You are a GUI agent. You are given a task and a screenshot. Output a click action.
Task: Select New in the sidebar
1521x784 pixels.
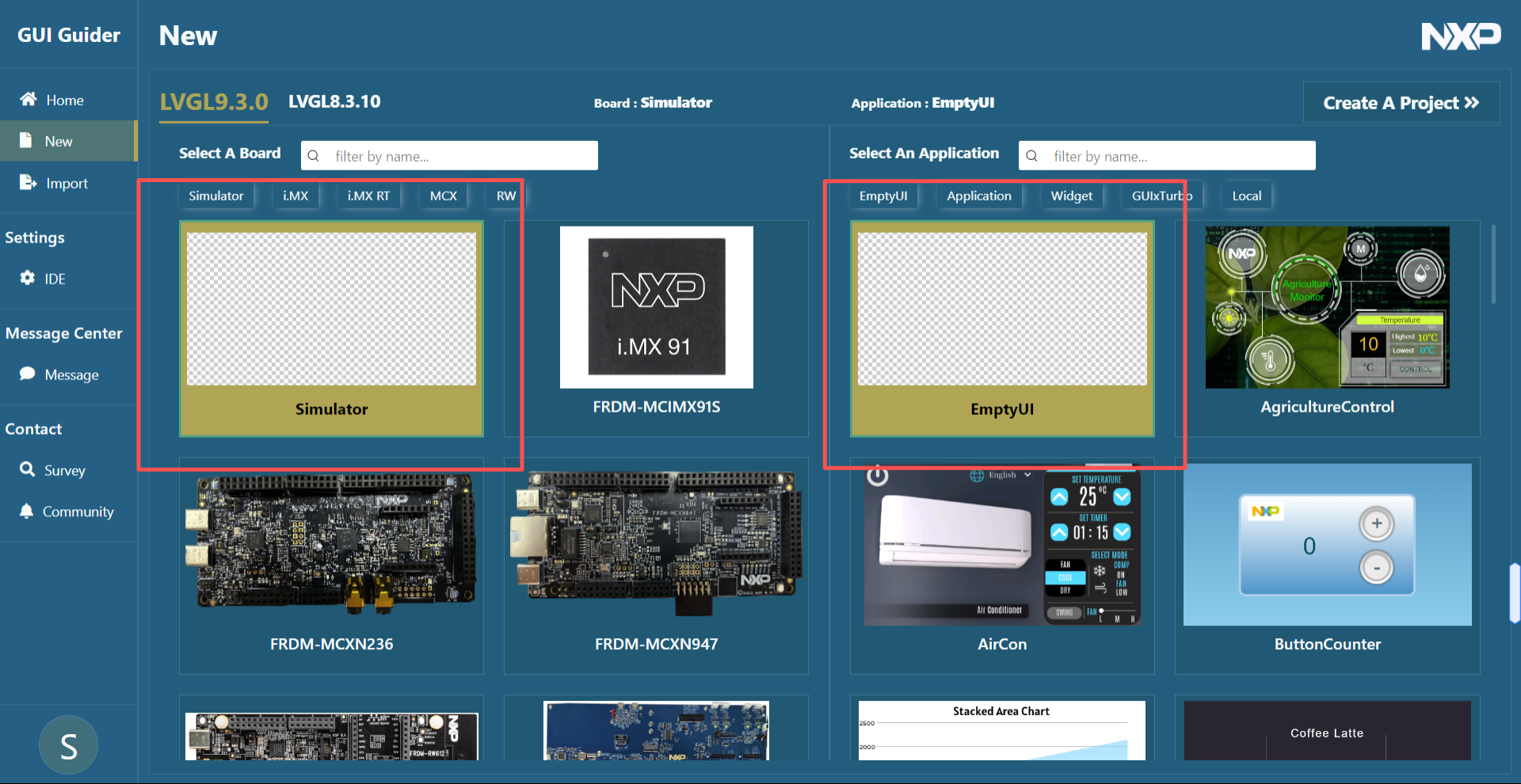[69, 141]
